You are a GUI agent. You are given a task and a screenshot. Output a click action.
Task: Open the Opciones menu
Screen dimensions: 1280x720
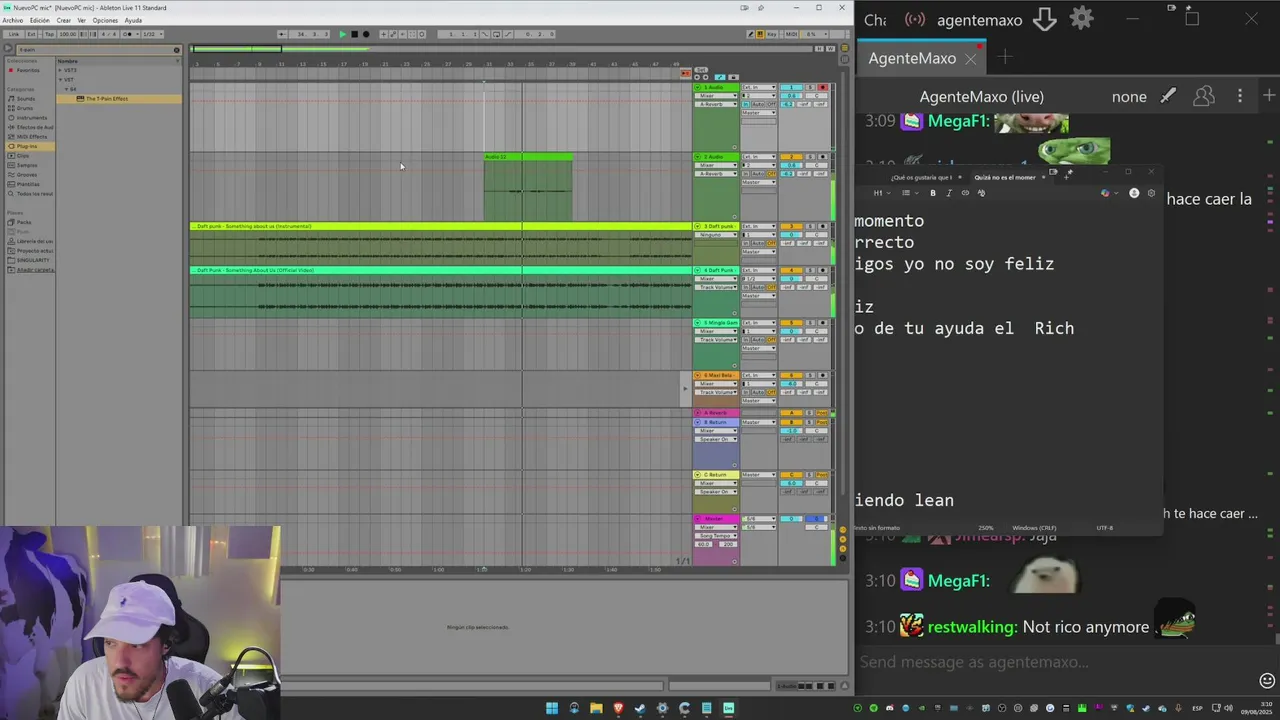105,20
